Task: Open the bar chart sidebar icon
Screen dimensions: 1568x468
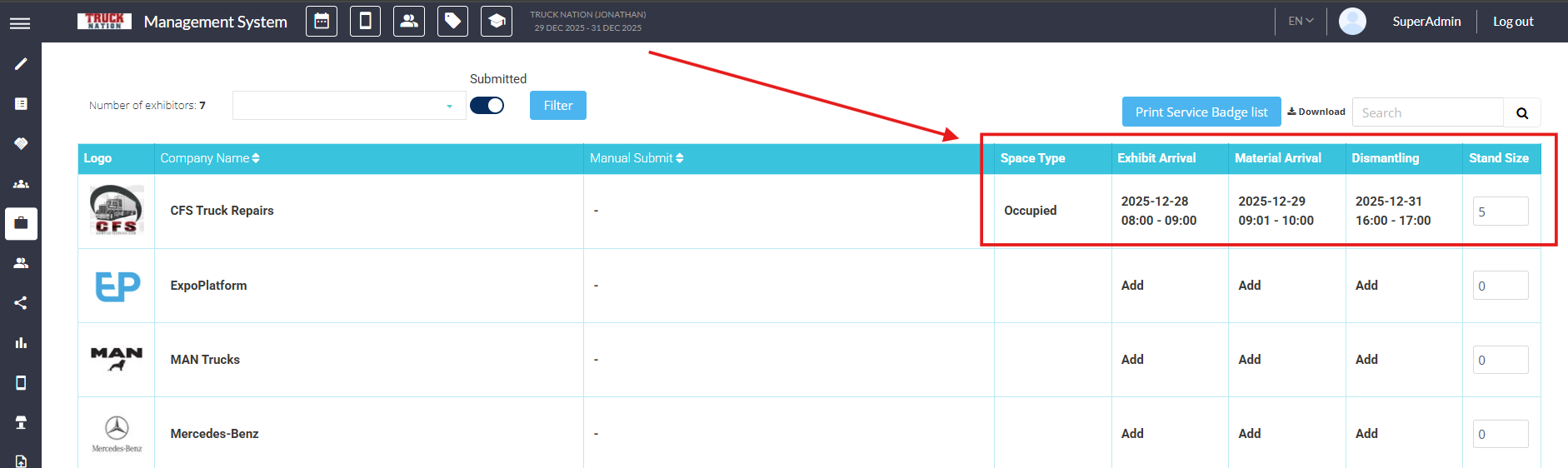Action: [x=21, y=343]
